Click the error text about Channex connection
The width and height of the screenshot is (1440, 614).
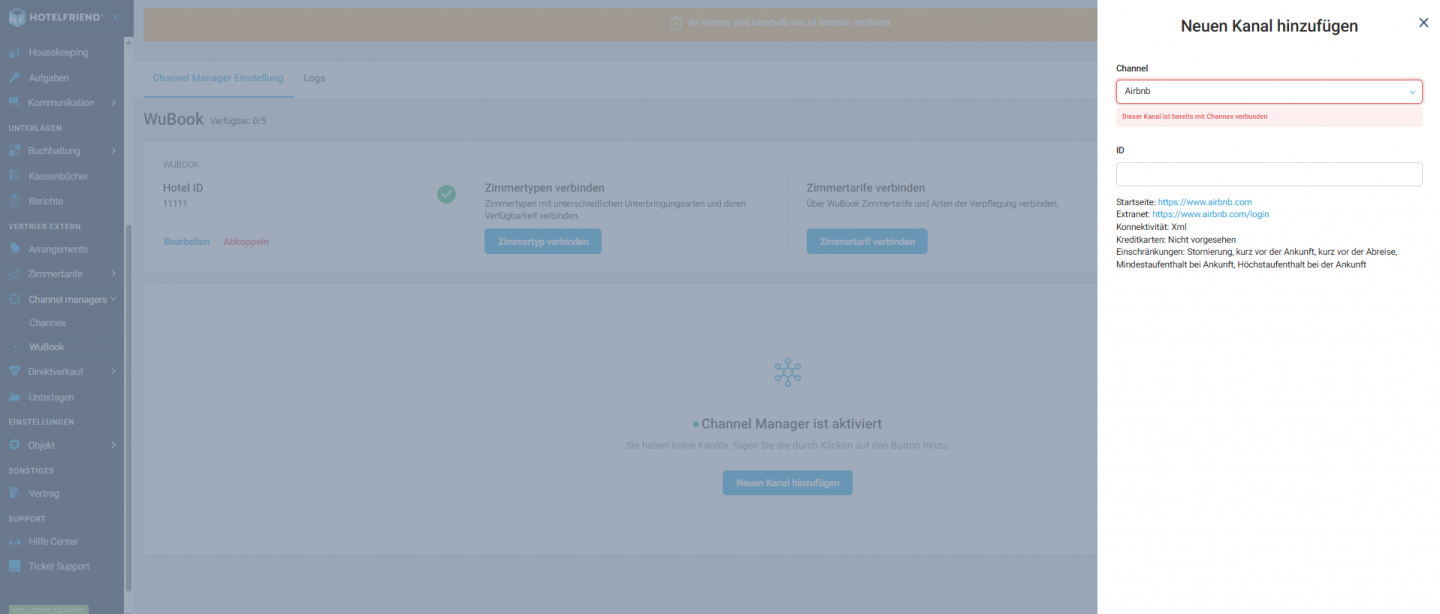pyautogui.click(x=1195, y=117)
